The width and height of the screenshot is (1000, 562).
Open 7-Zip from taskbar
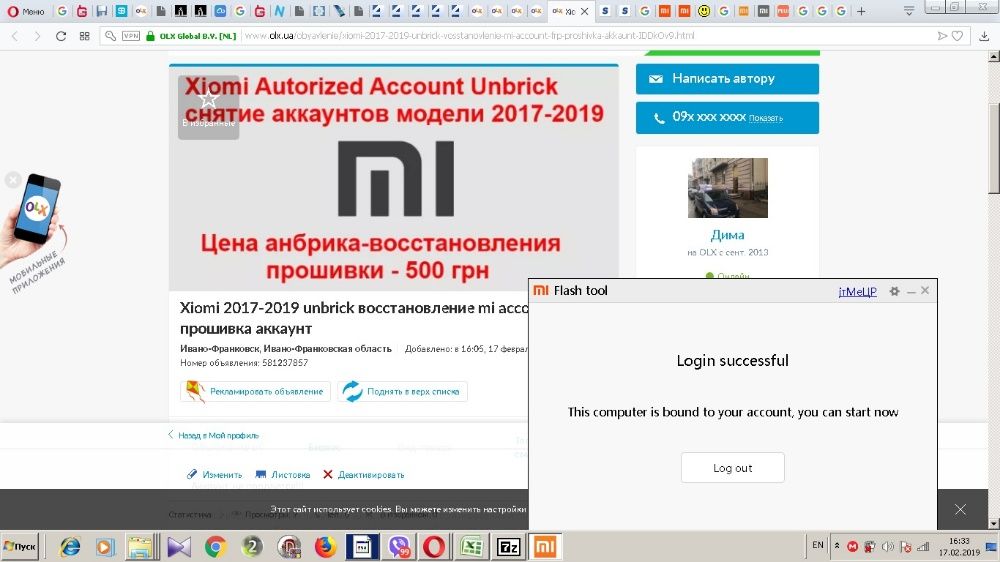[x=508, y=547]
